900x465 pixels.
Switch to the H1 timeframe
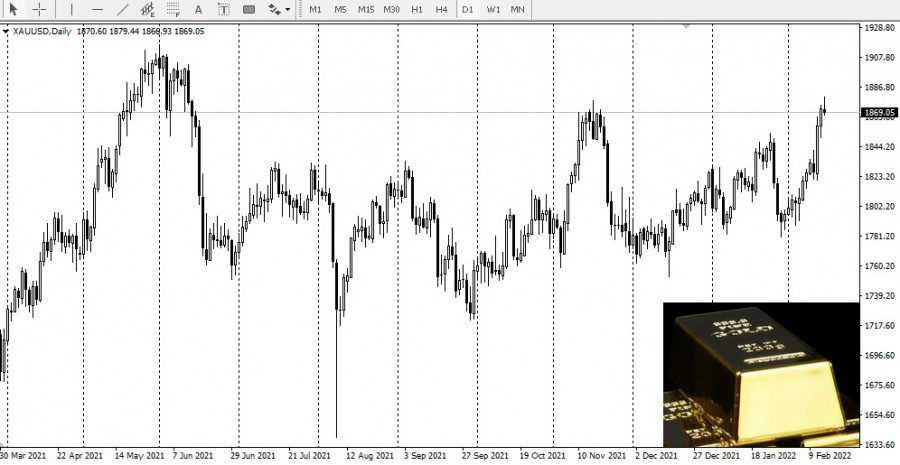click(417, 9)
